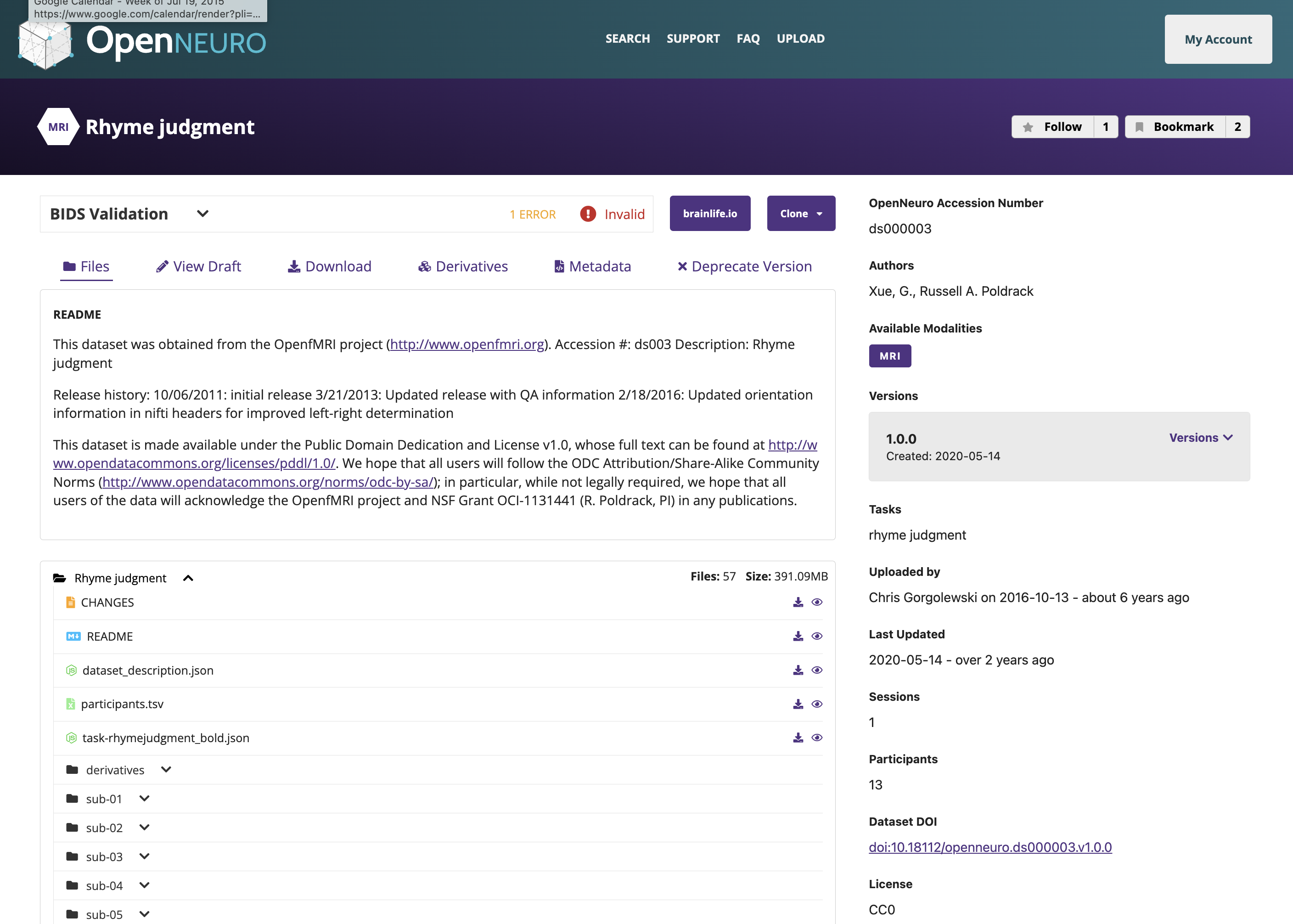Expand the sub-01 folder
Image resolution: width=1293 pixels, height=924 pixels.
[145, 799]
